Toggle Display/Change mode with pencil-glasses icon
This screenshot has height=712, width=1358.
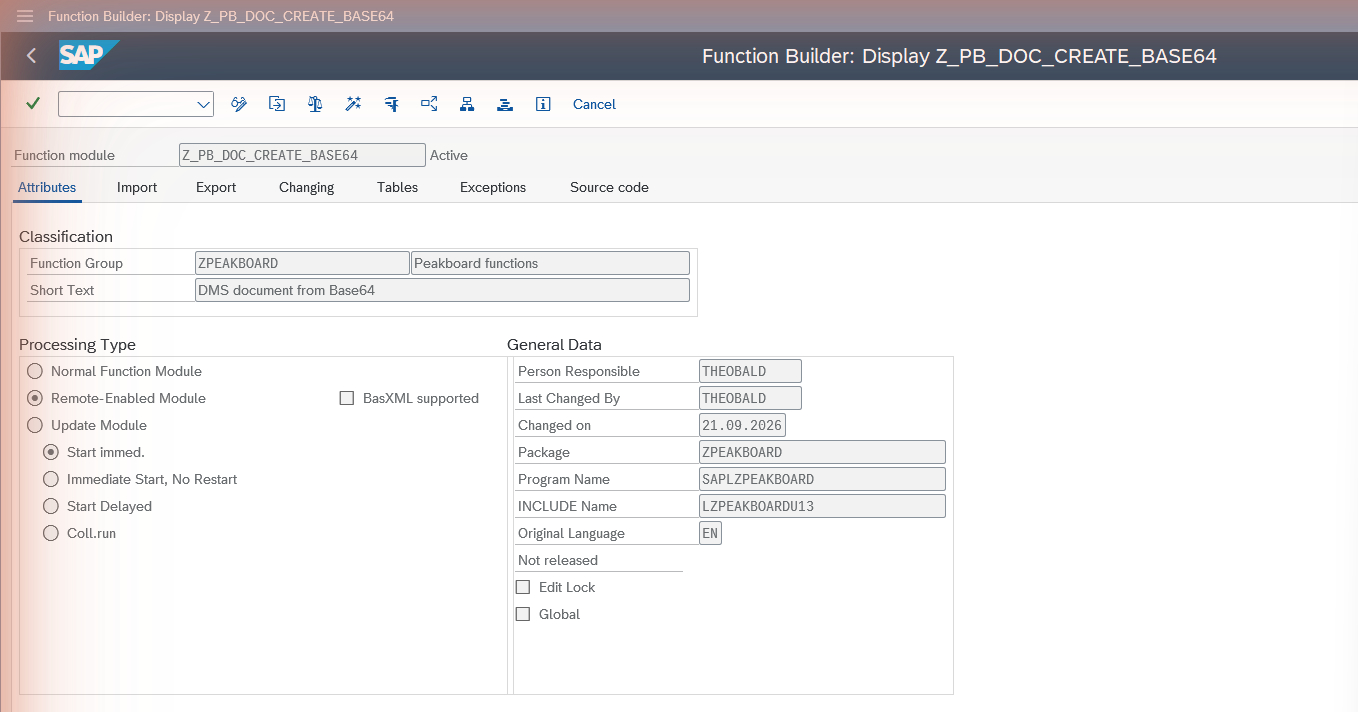pos(238,104)
